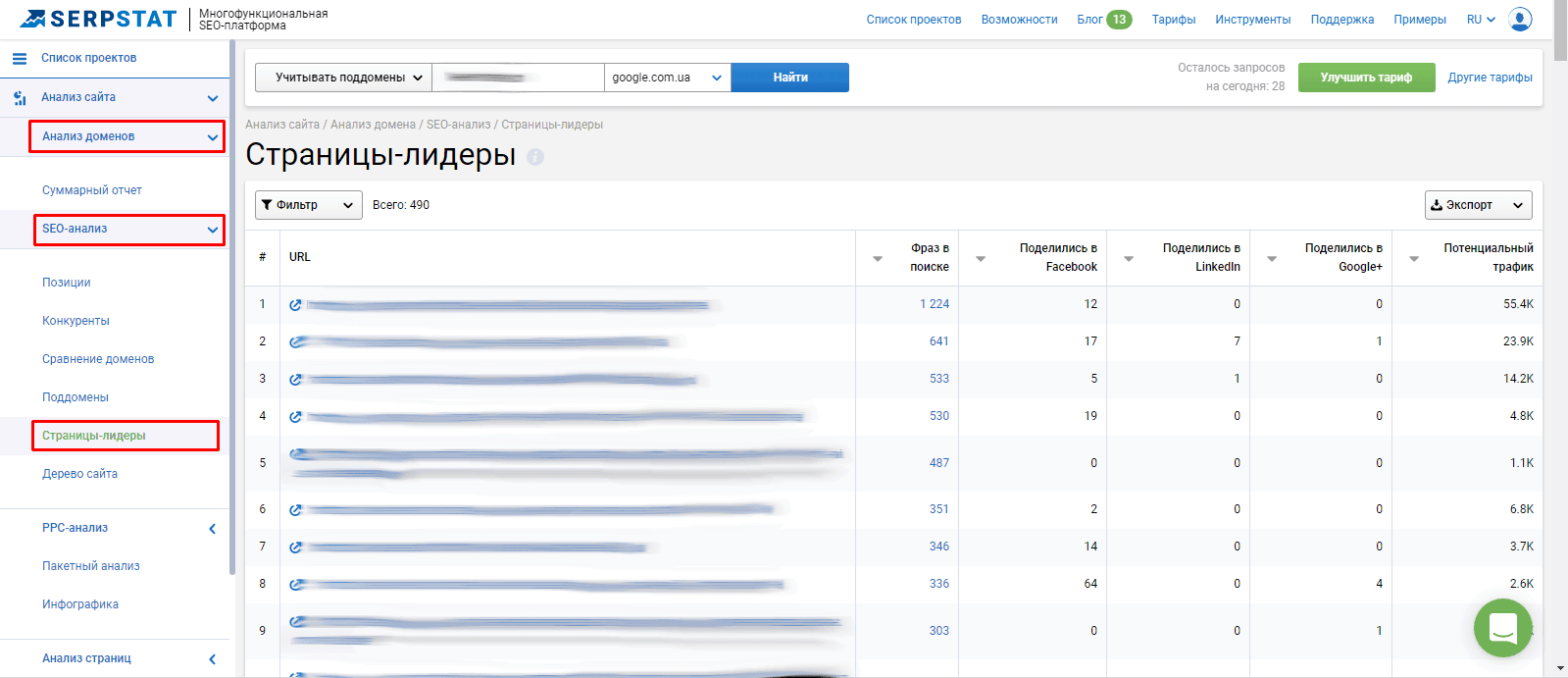Image resolution: width=1568 pixels, height=678 pixels.
Task: Click the domain search input field
Action: click(518, 78)
